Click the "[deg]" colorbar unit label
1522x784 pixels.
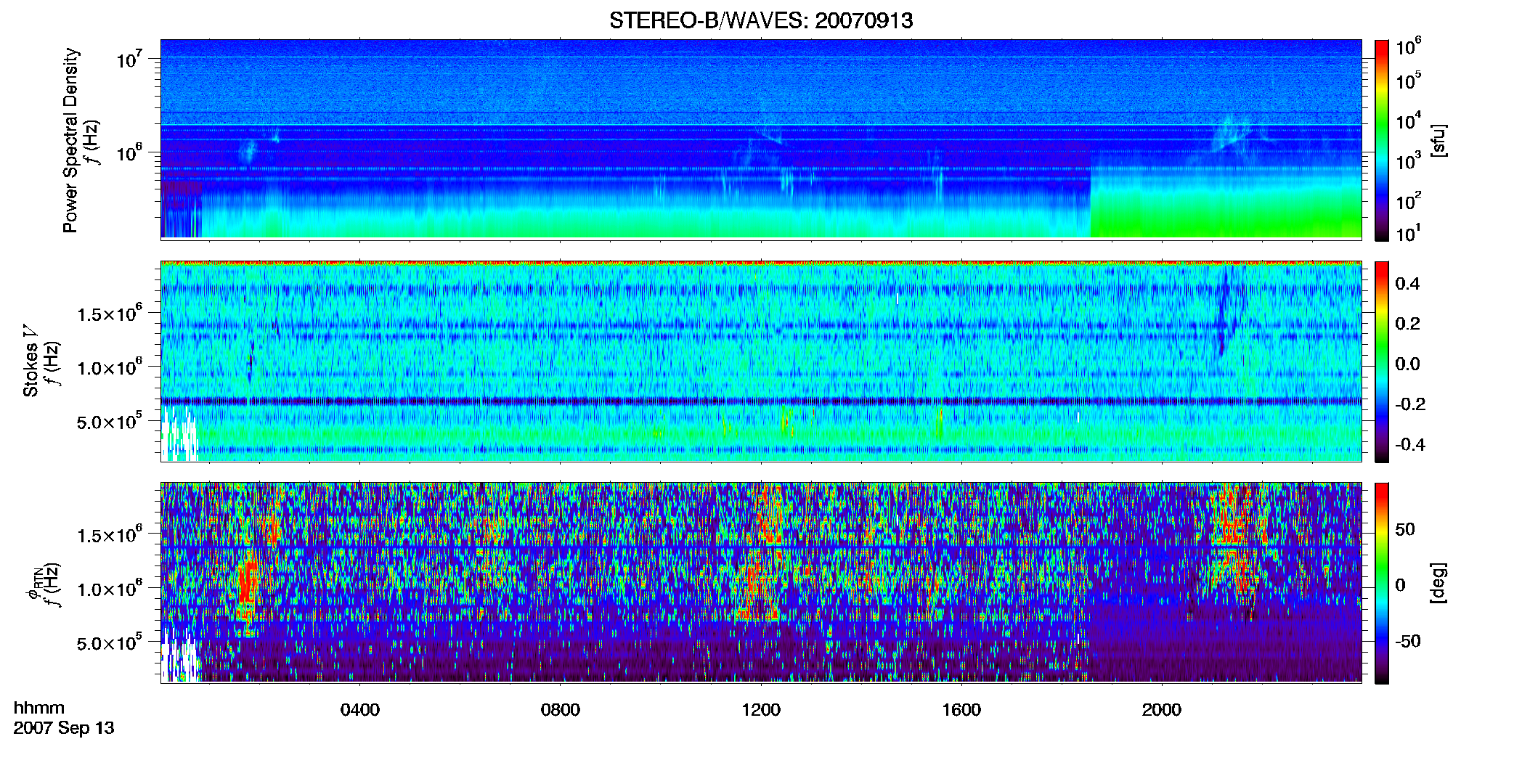[1438, 583]
